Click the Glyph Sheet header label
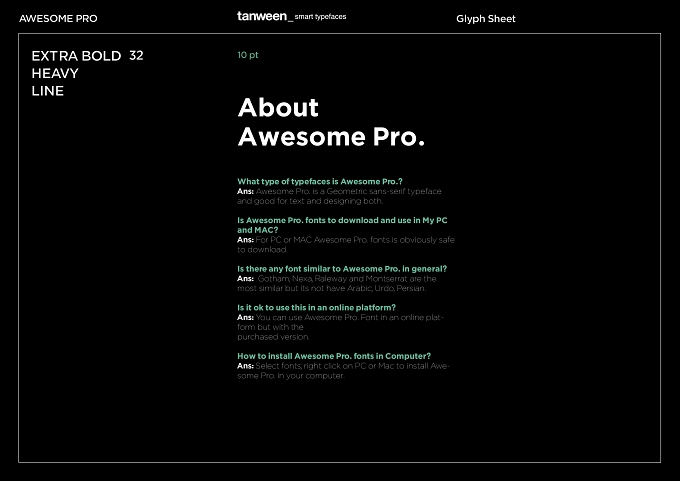 (x=486, y=19)
